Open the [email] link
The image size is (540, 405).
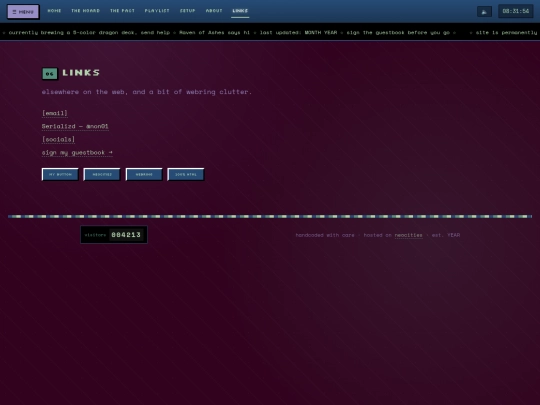click(55, 113)
